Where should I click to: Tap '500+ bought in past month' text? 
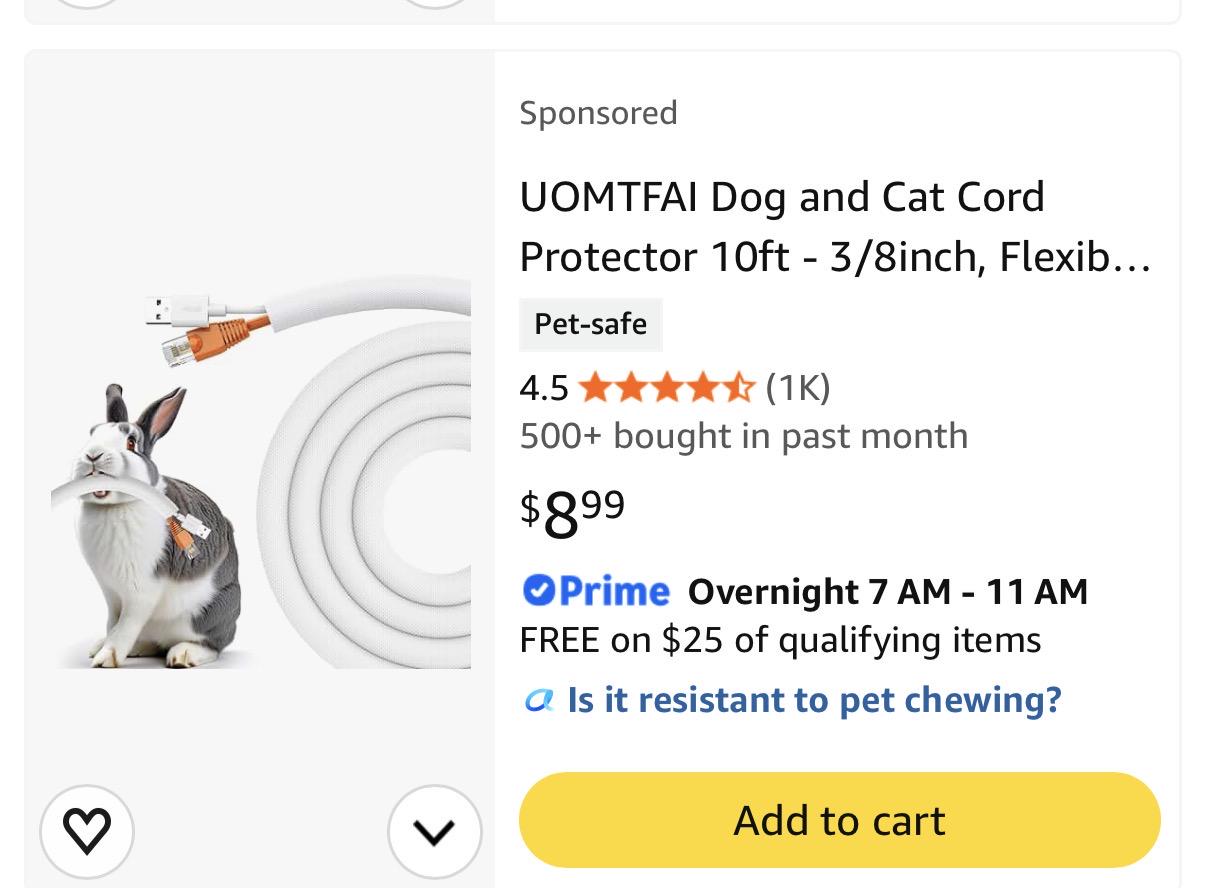pos(744,436)
